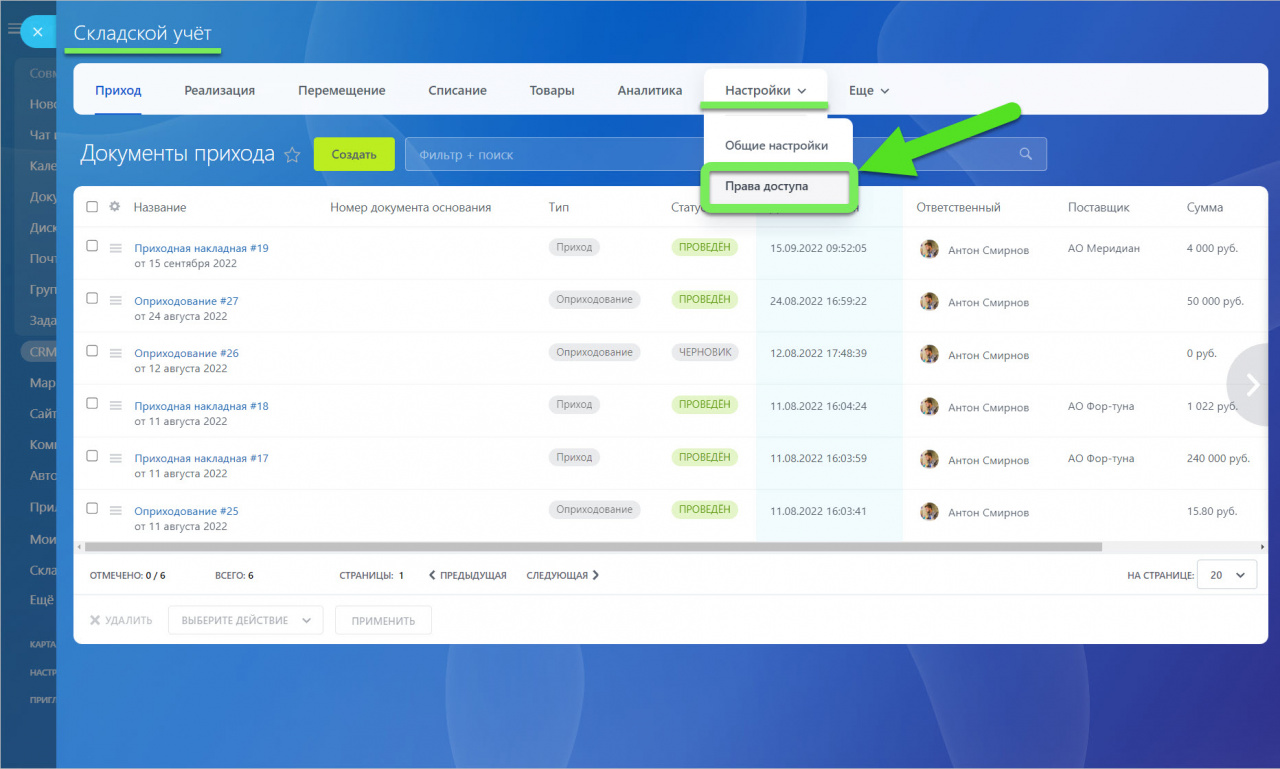1280x769 pixels.
Task: Click the 240 000 руб. amount
Action: [x=1218, y=458]
